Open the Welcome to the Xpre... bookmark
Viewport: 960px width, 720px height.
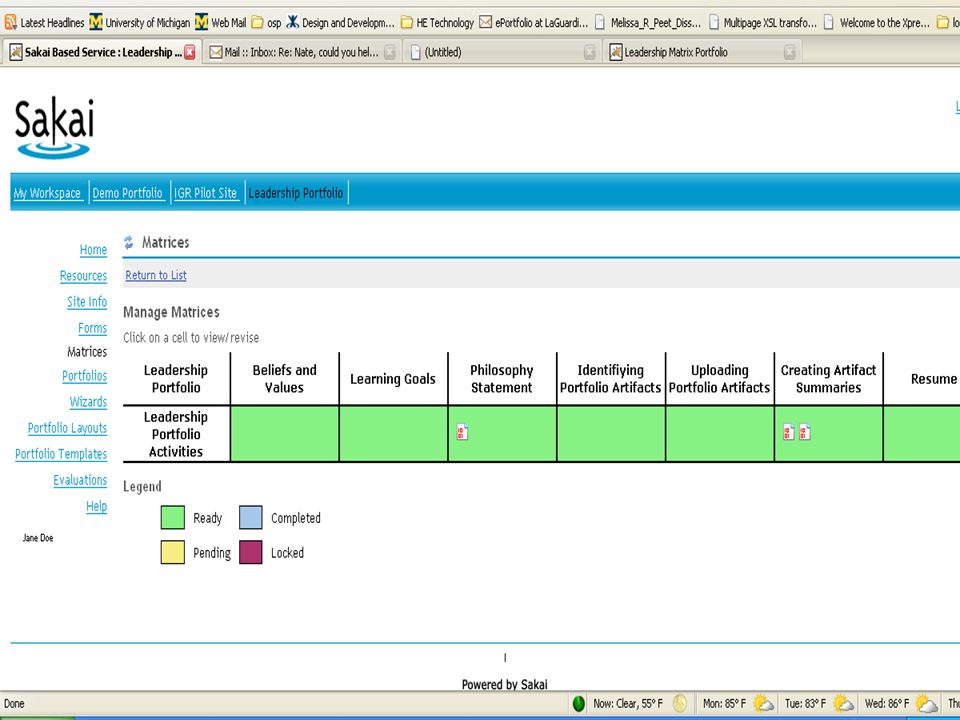point(877,23)
